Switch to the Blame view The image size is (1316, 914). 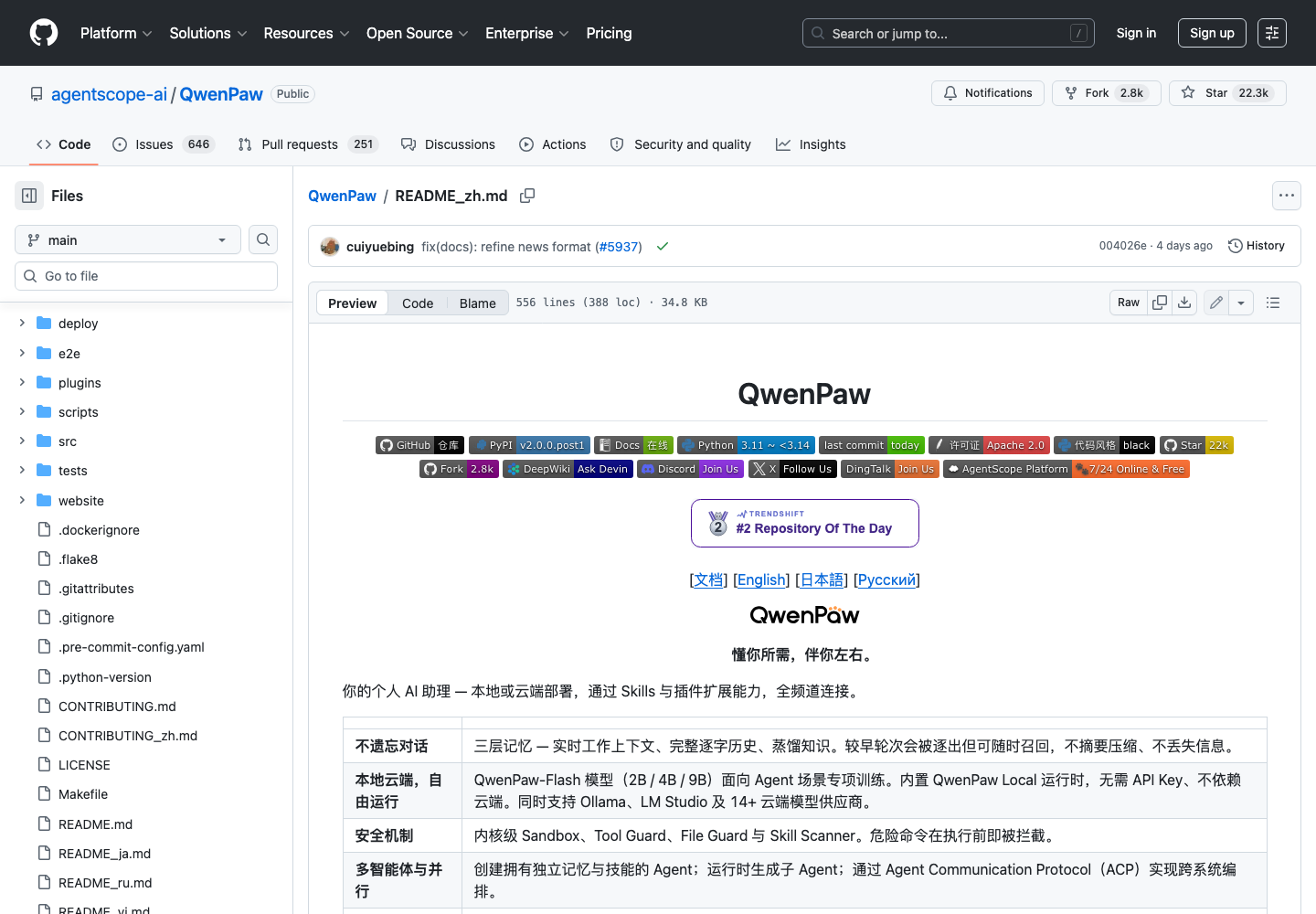pos(478,303)
